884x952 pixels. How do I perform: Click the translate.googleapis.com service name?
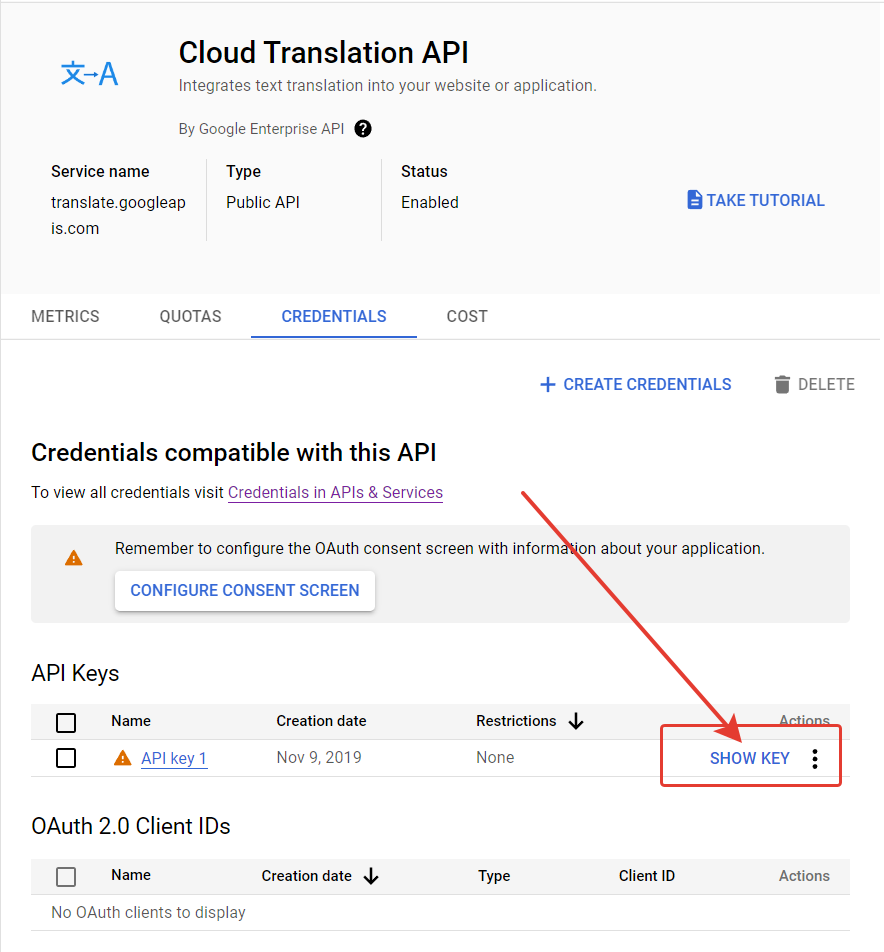point(118,215)
